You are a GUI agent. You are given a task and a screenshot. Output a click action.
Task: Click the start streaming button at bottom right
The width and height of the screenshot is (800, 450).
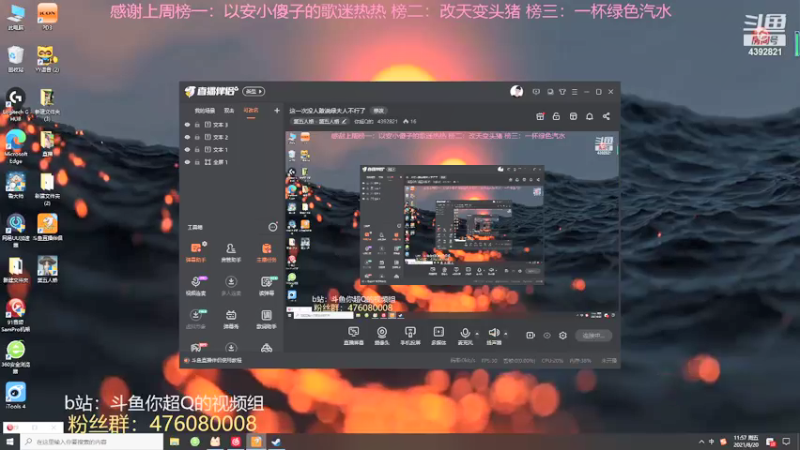point(593,335)
